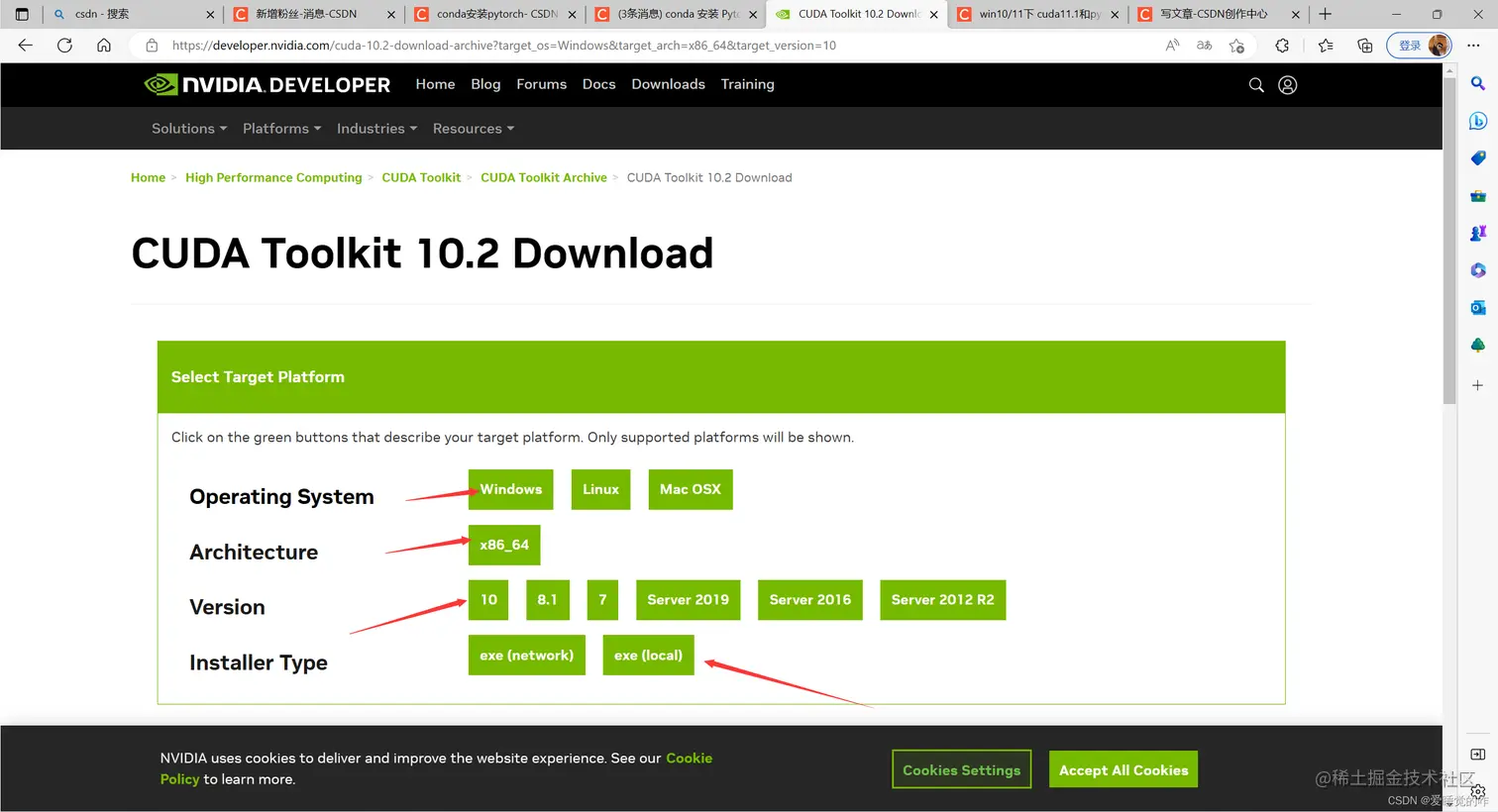Open the Edge sidebar Search icon
The height and width of the screenshot is (812, 1498).
(x=1477, y=84)
